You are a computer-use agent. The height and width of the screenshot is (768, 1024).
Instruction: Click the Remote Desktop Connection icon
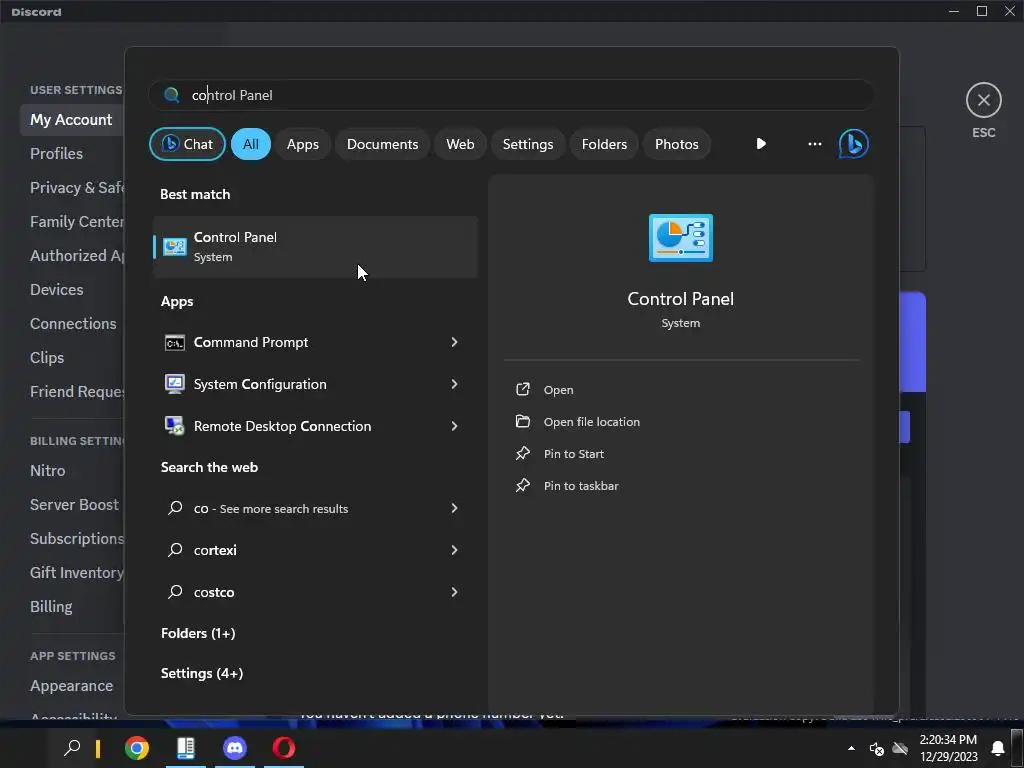click(x=174, y=426)
